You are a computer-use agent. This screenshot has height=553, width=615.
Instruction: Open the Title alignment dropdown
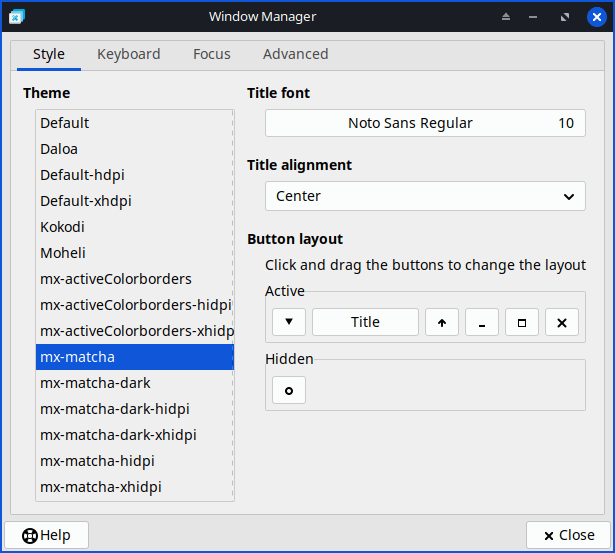[x=425, y=196]
